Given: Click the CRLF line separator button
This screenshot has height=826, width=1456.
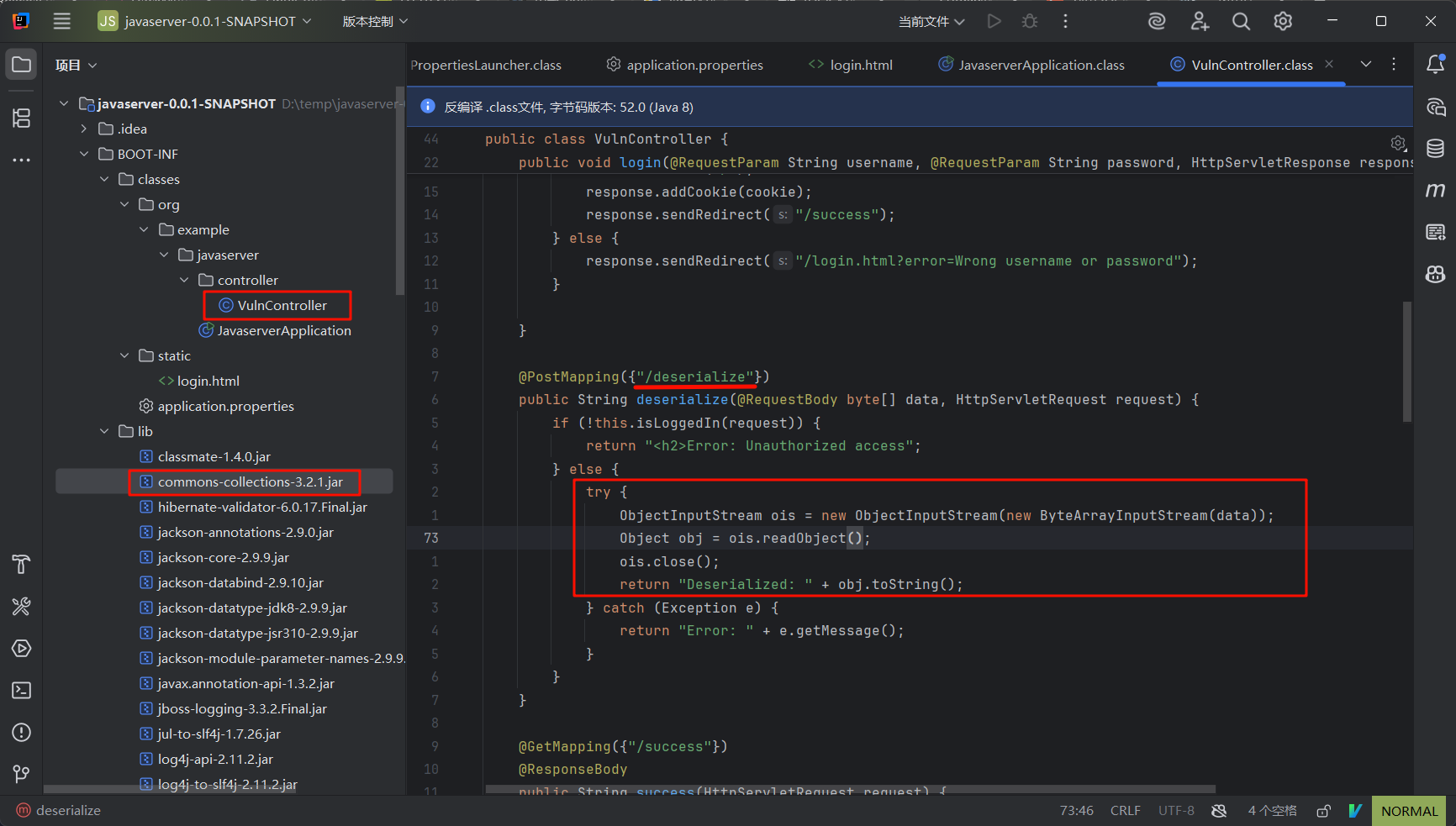Looking at the screenshot, I should (x=1125, y=811).
